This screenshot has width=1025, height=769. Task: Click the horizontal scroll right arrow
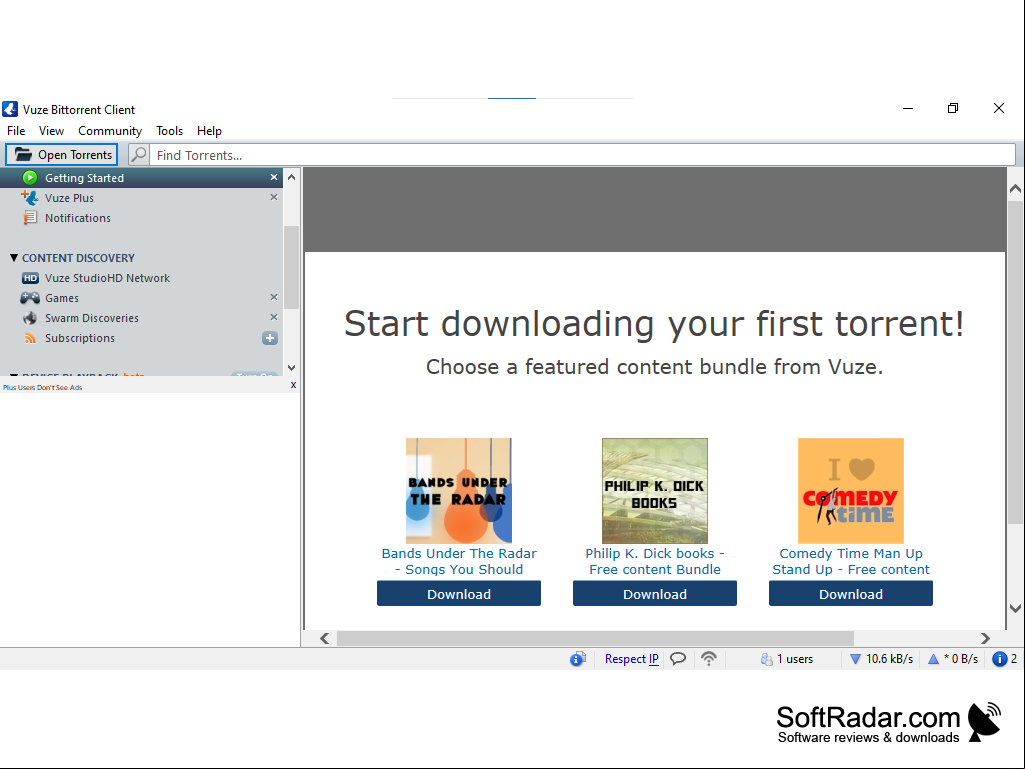pyautogui.click(x=985, y=638)
